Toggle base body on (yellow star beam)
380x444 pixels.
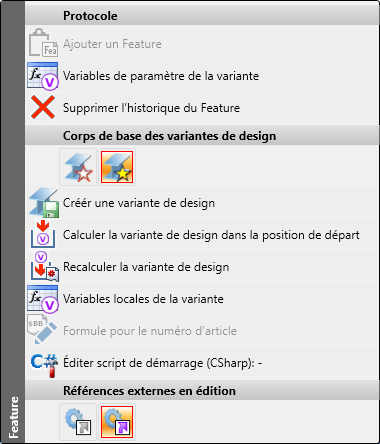coord(117,167)
